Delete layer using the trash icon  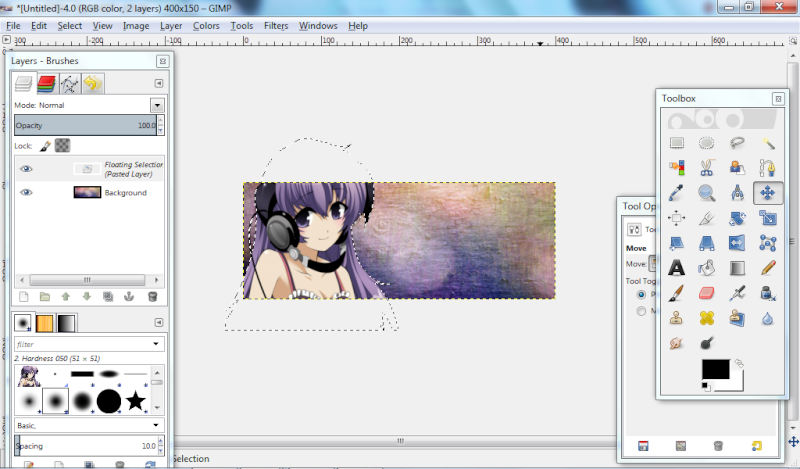[x=152, y=297]
